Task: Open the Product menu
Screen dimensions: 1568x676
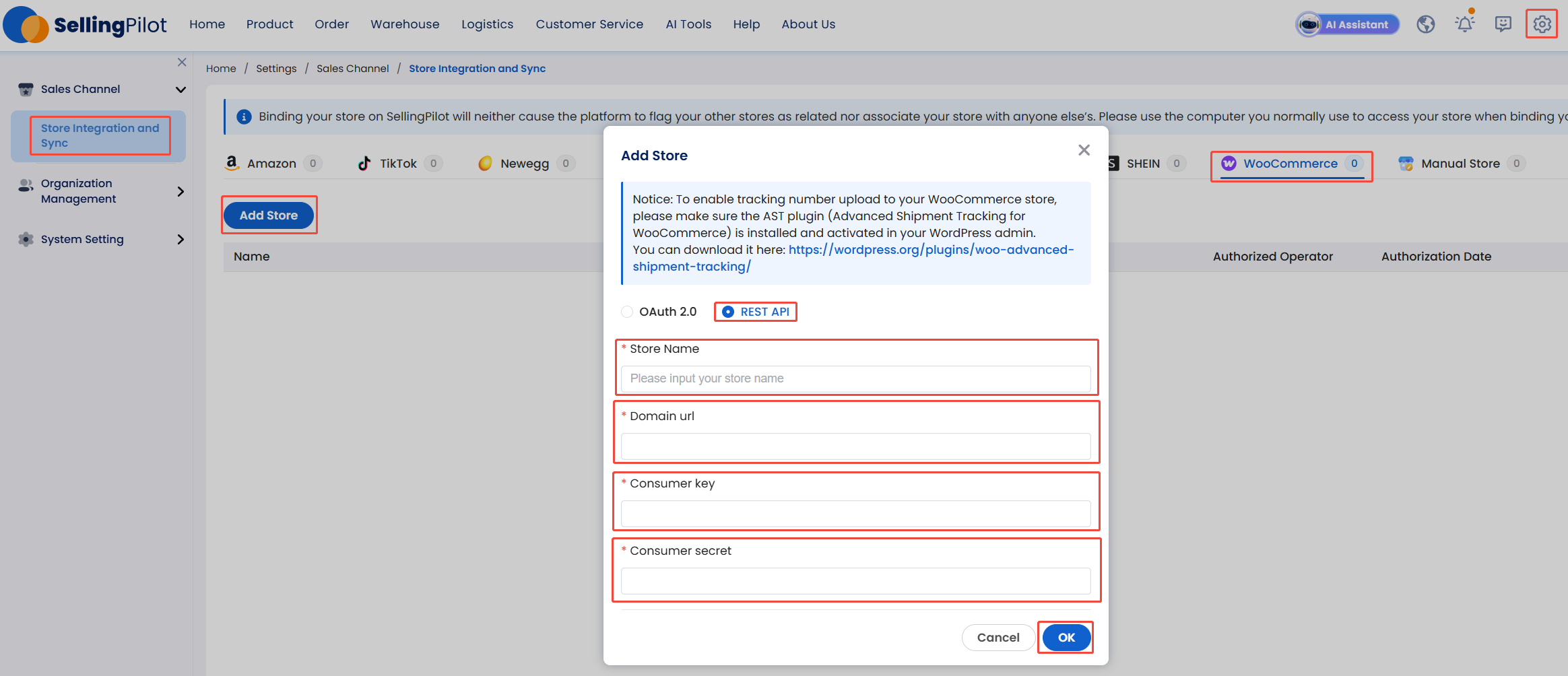Action: pyautogui.click(x=269, y=24)
